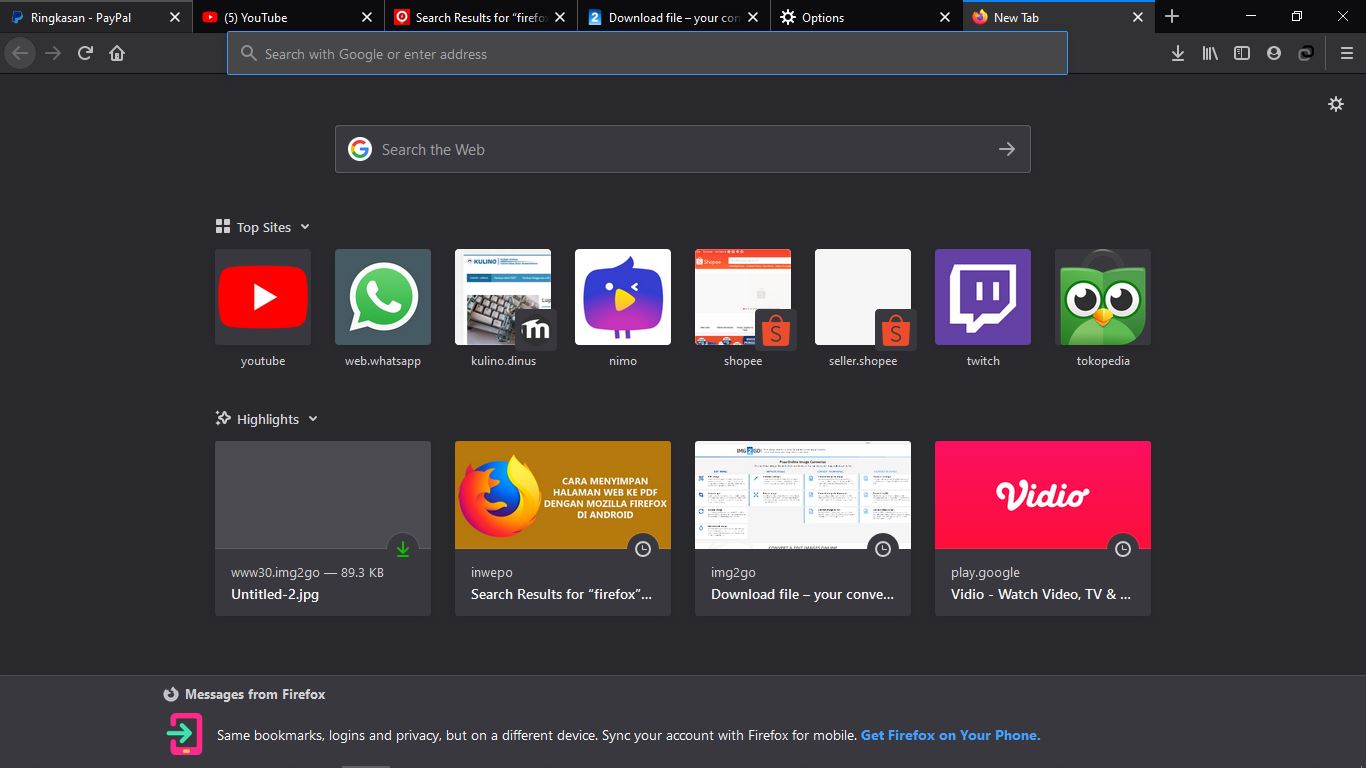Click the Messages from Firefox heading
Viewport: 1366px width, 768px height.
(255, 694)
